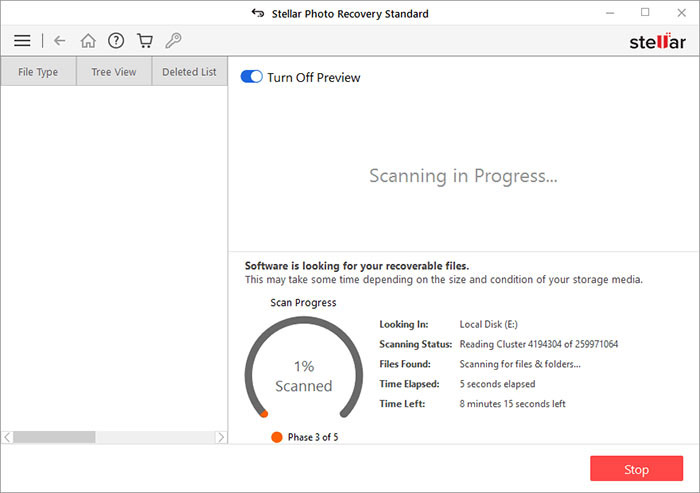Viewport: 700px width, 493px height.
Task: Click the 'Local Disk (E:)' value
Action: pos(488,324)
